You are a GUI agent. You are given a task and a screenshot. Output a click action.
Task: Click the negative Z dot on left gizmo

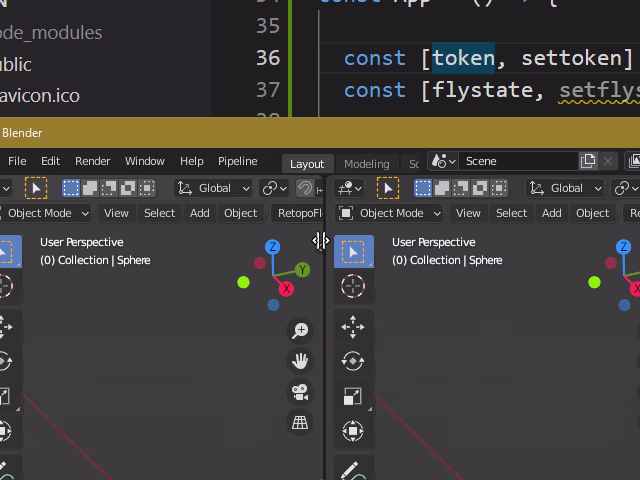click(x=273, y=305)
